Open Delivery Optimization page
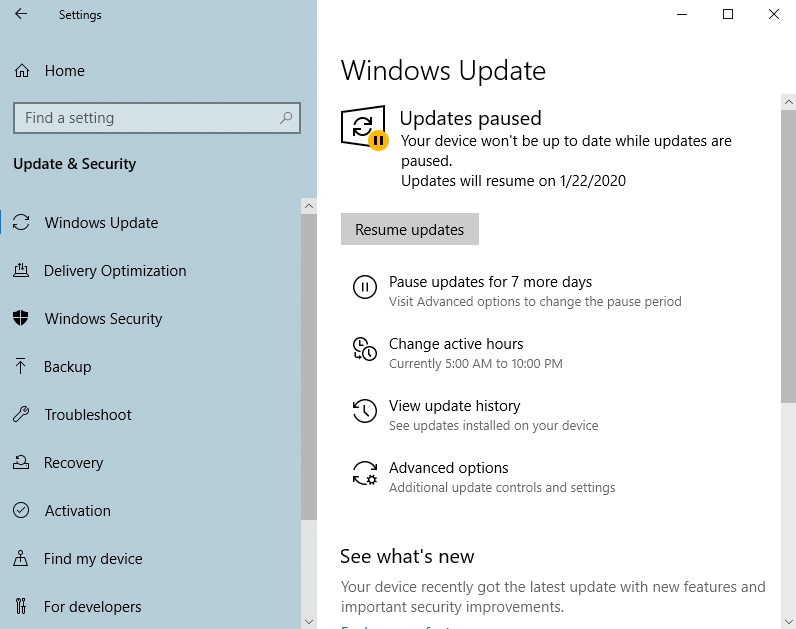The width and height of the screenshot is (796, 629). pos(115,271)
